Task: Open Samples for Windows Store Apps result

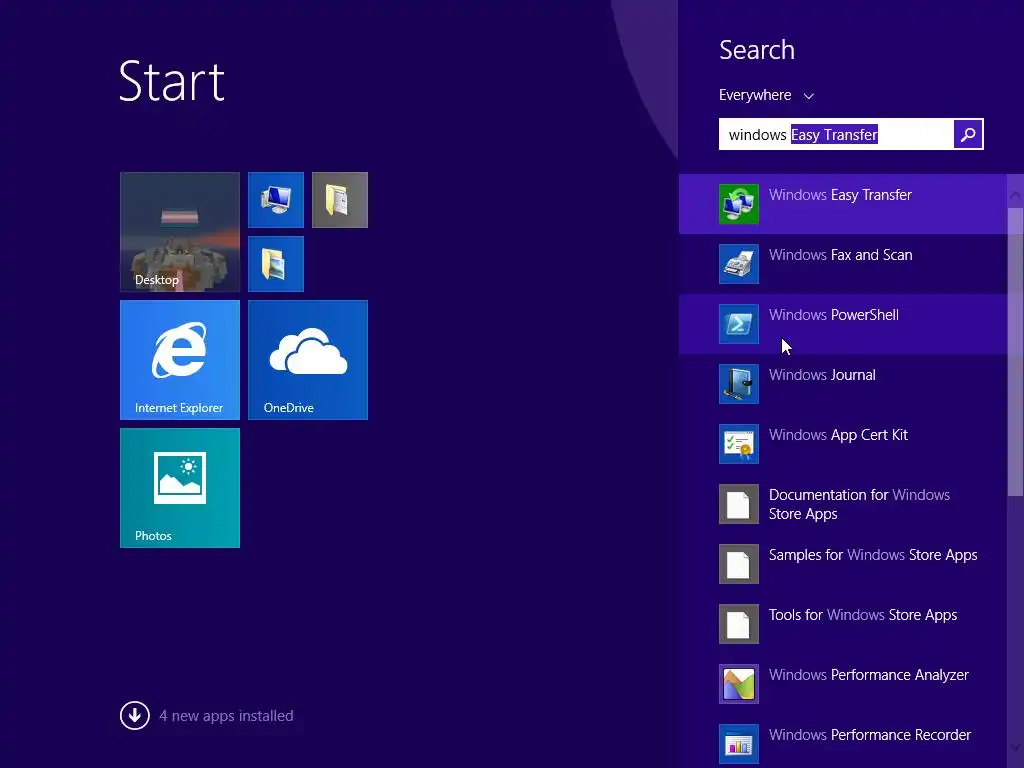Action: [x=842, y=564]
